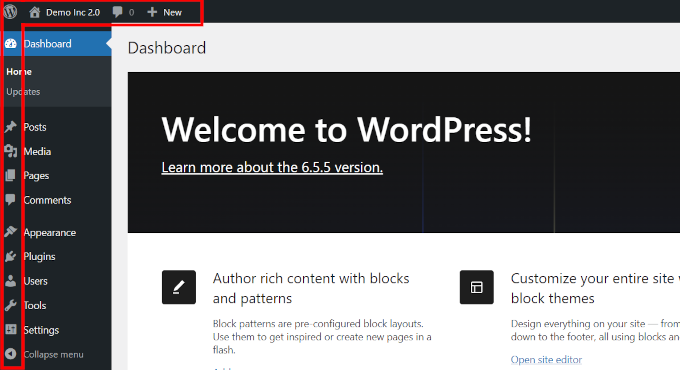Click the comment count 0 in admin bar
This screenshot has height=370, width=680.
click(x=131, y=13)
